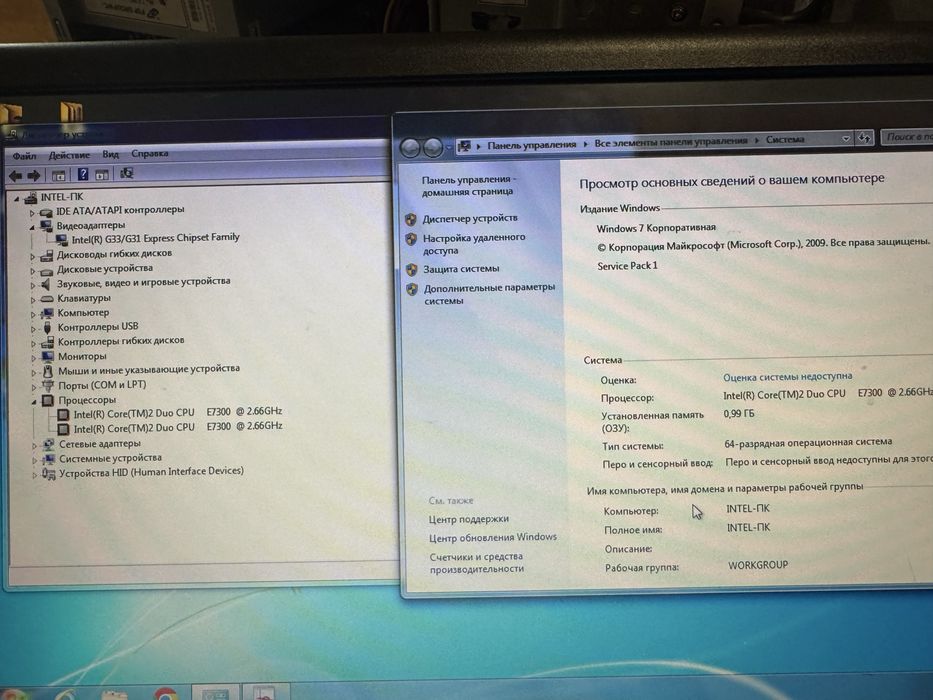Click the shield icon beside Защита системы
The image size is (933, 700).
(412, 269)
